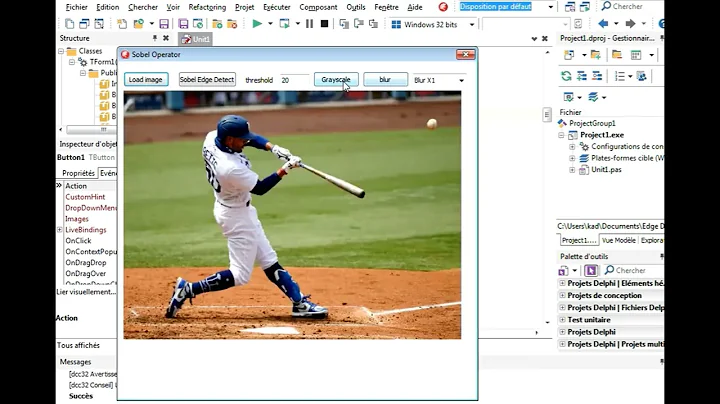720x404 pixels.
Task: Open the Blur X1 combo box
Action: coord(461,80)
